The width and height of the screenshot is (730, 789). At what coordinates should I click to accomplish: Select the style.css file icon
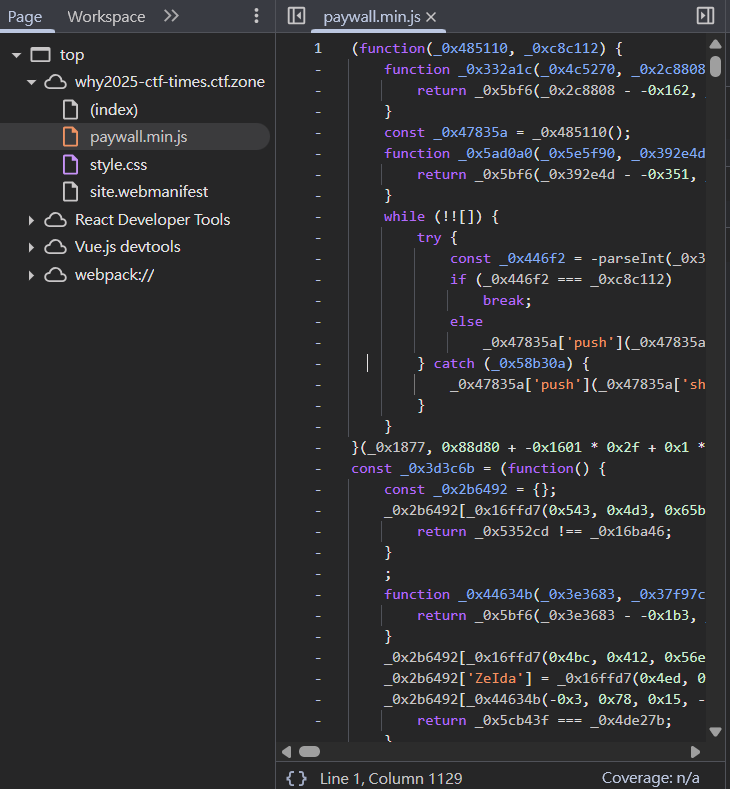pyautogui.click(x=70, y=164)
